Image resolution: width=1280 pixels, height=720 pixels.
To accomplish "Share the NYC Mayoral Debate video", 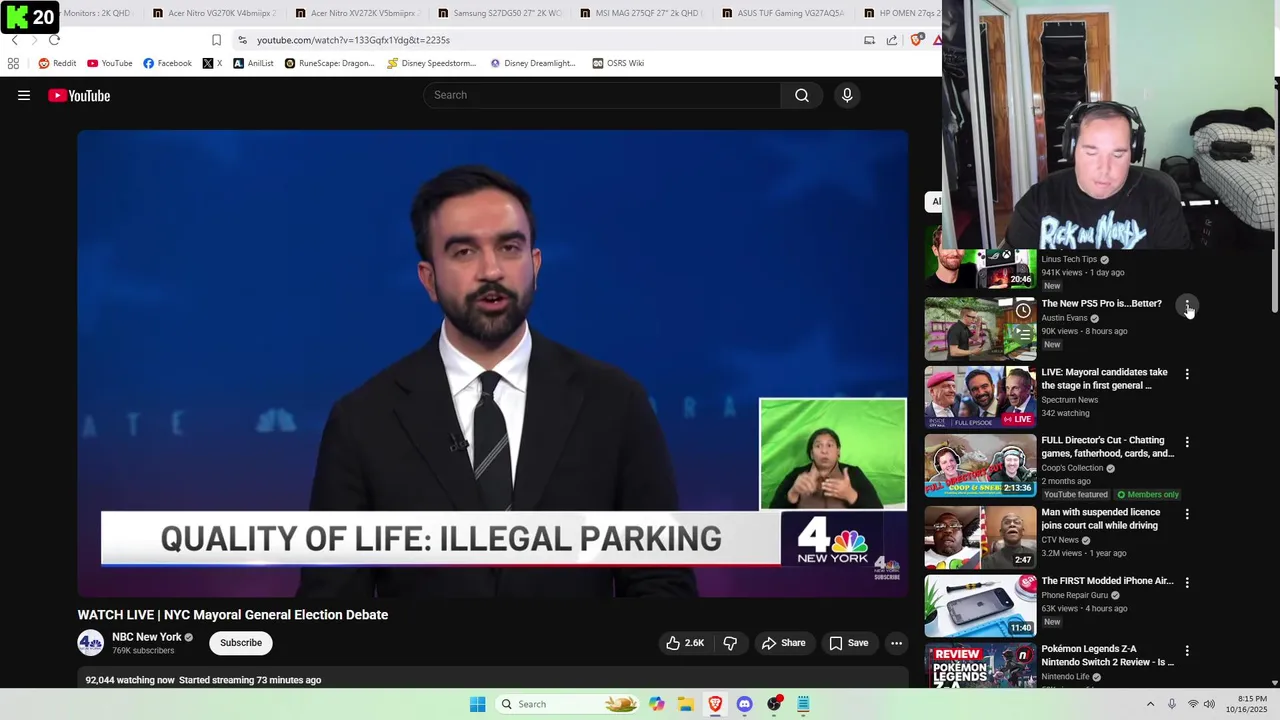I will point(783,643).
